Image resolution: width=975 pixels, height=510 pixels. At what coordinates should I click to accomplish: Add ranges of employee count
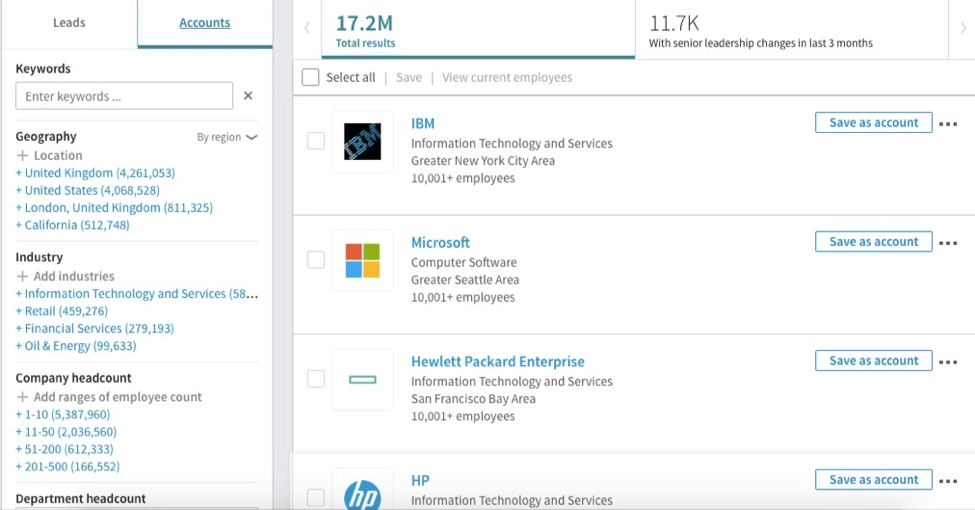coord(109,397)
